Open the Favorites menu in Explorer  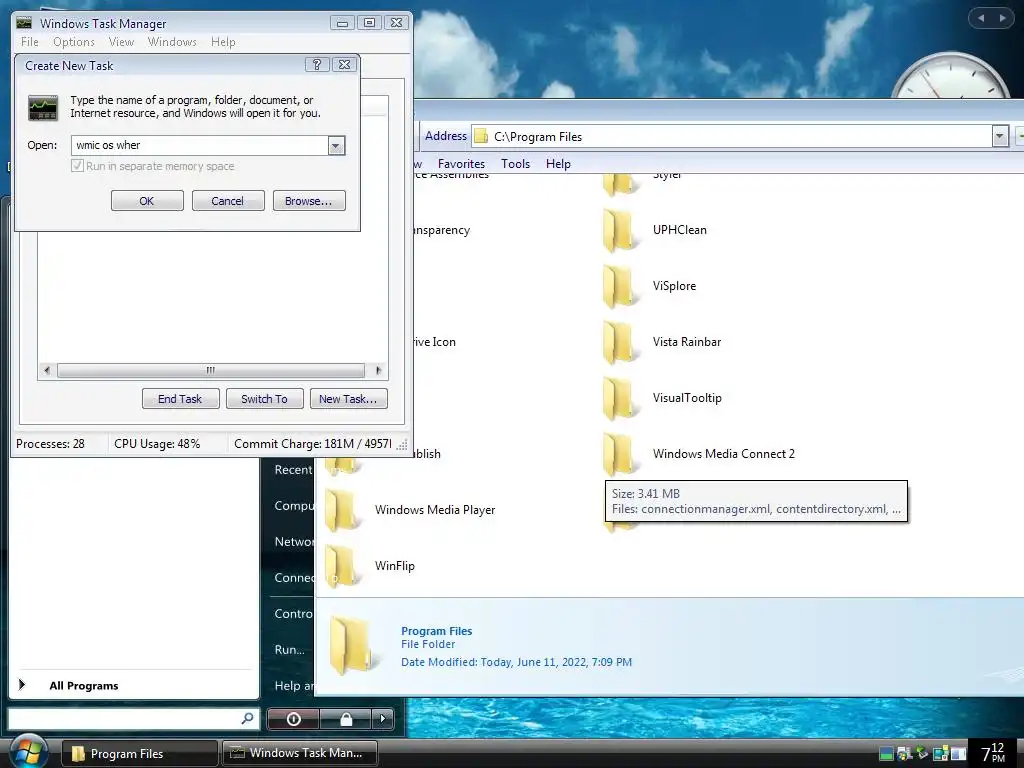[x=461, y=164]
